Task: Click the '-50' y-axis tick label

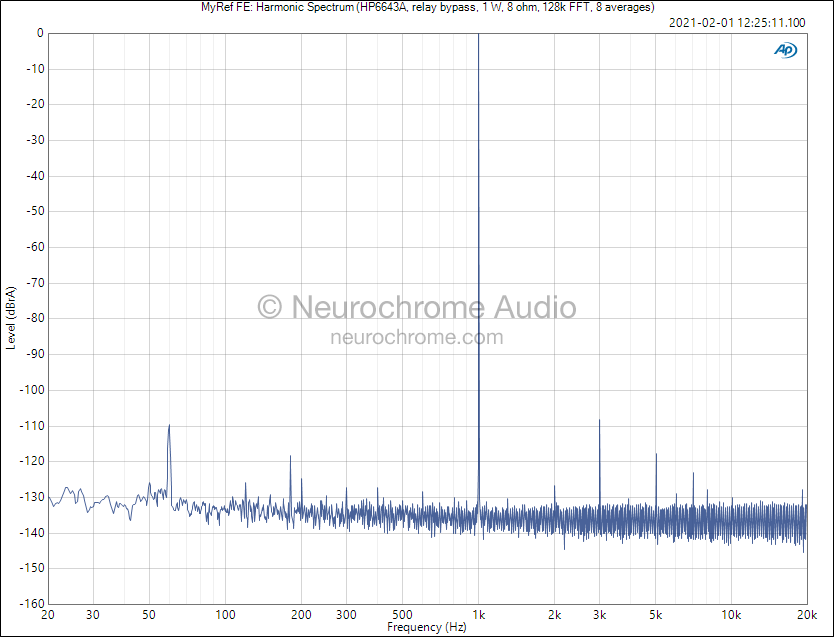Action: (x=36, y=211)
